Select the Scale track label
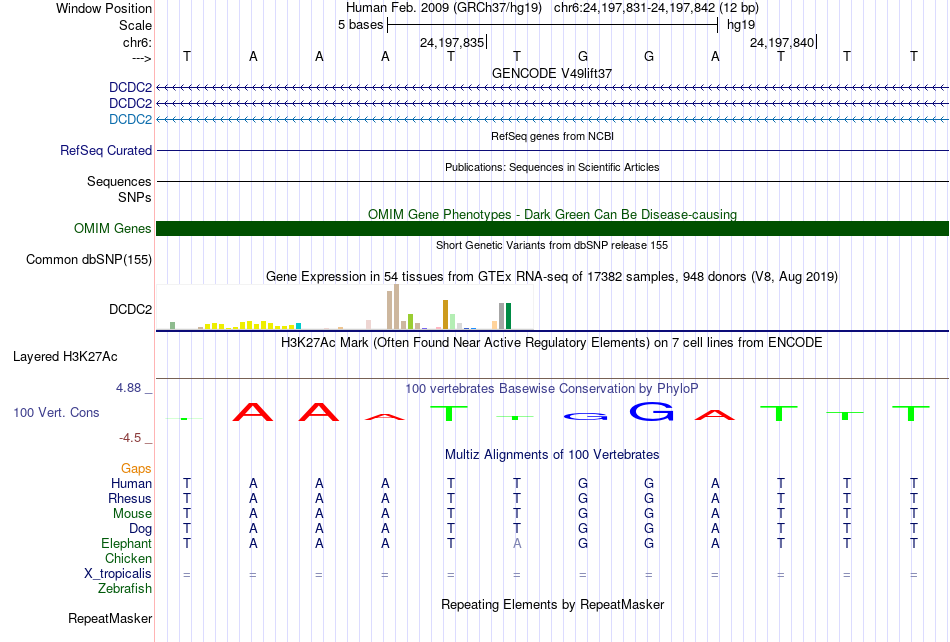Viewport: 950px width, 642px height. tap(135, 25)
